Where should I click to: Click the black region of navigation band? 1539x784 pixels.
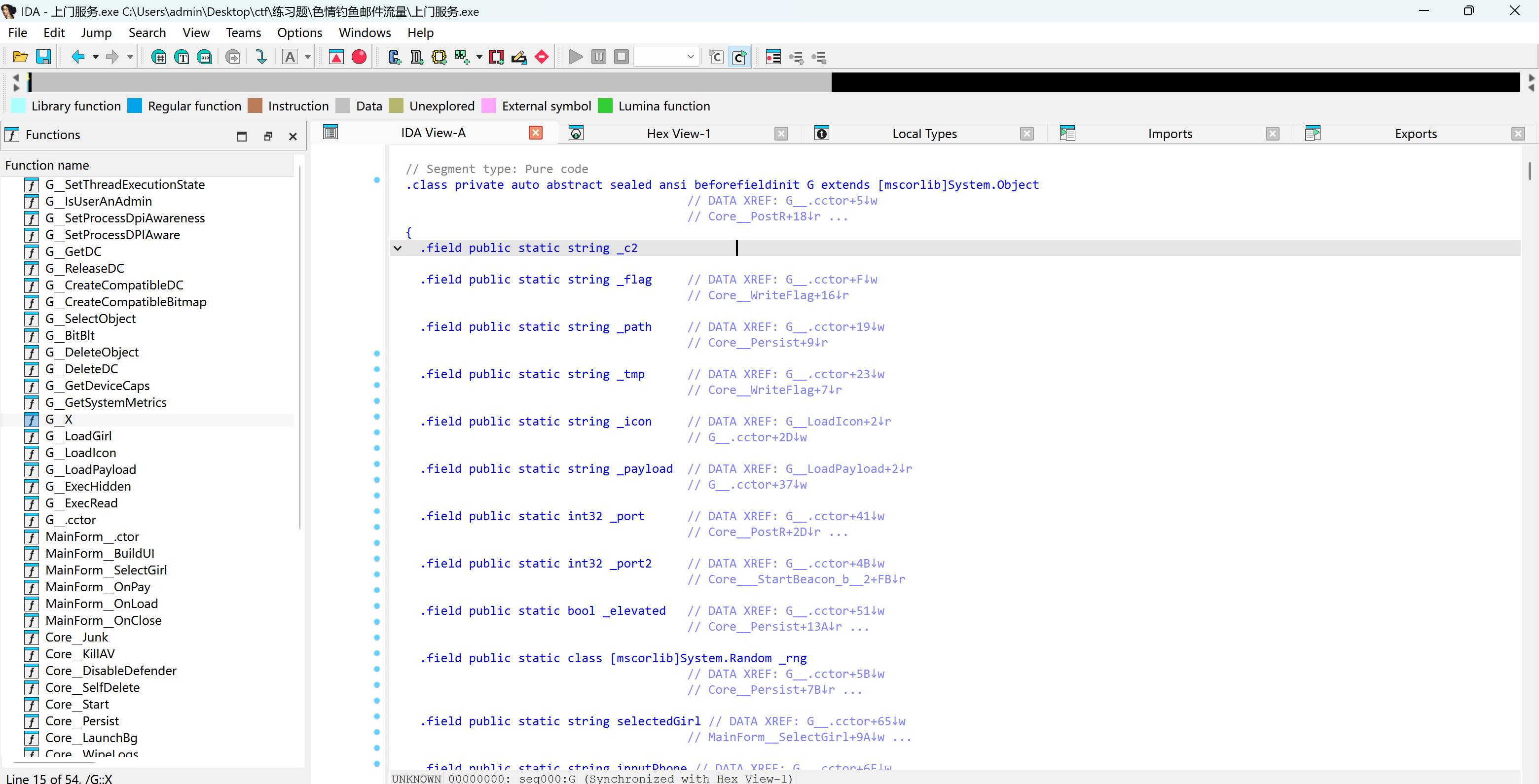pyautogui.click(x=1175, y=82)
